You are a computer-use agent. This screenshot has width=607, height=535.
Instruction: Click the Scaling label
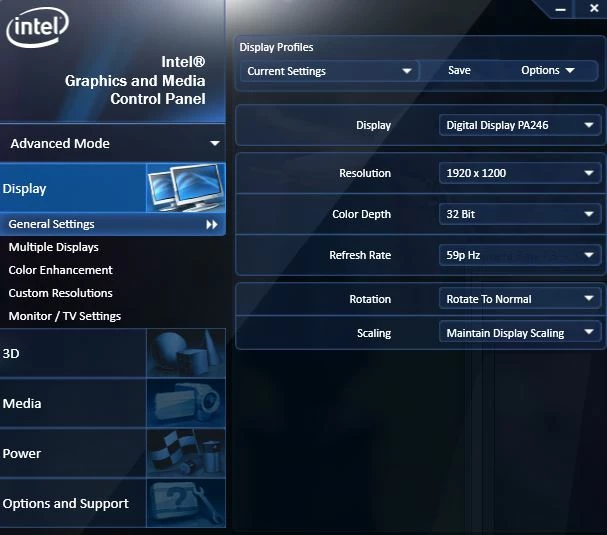[x=374, y=333]
